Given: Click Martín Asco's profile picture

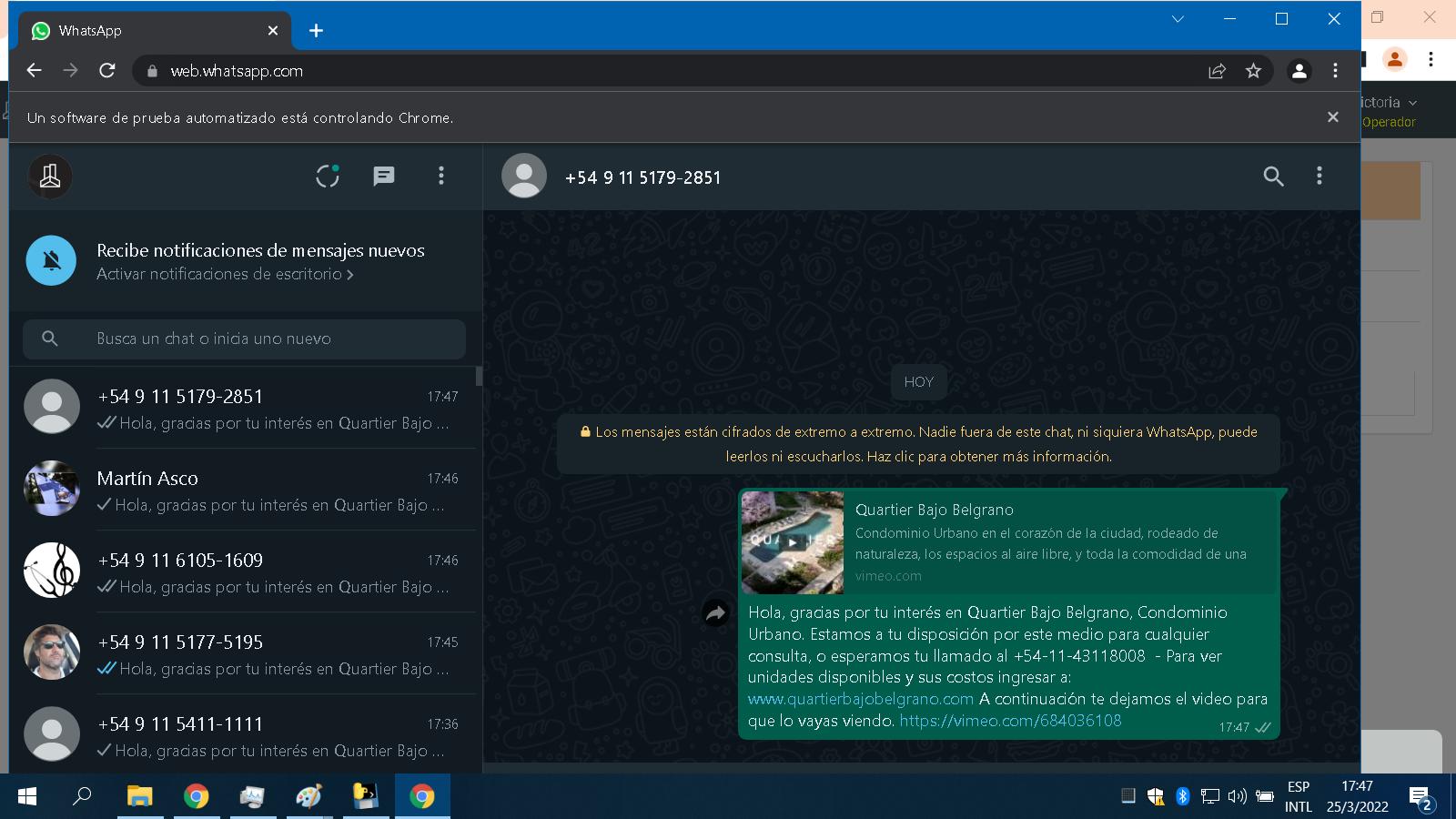Looking at the screenshot, I should click(x=52, y=489).
